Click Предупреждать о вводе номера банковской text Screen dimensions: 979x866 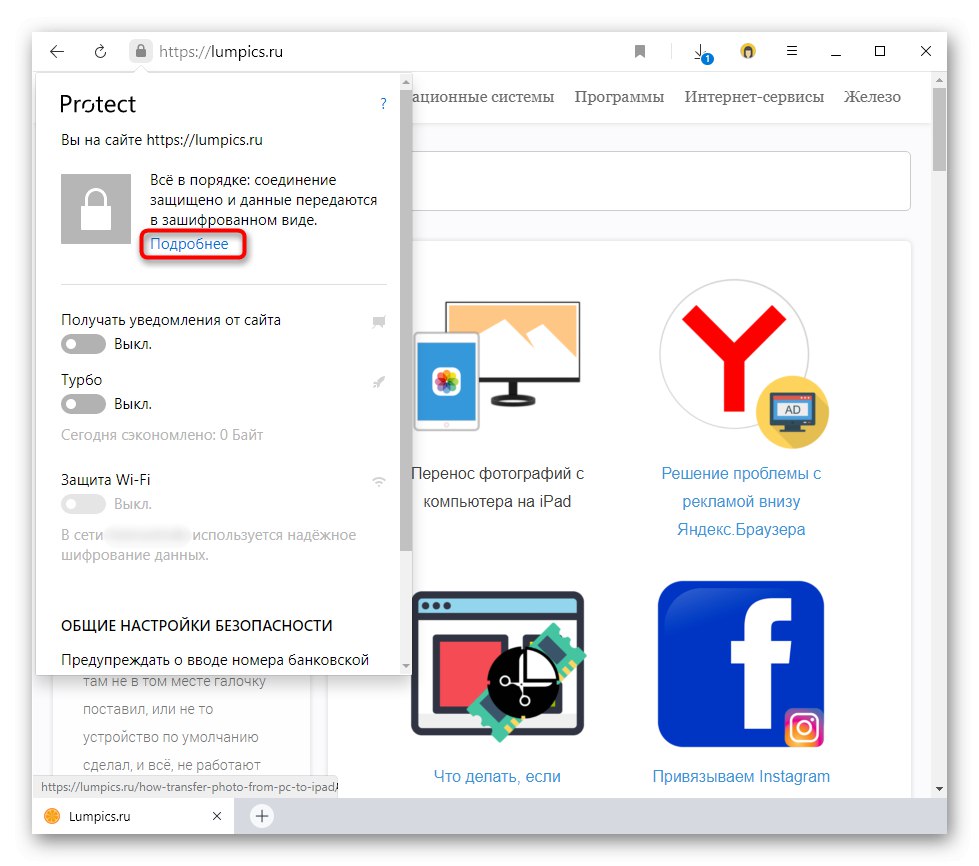[x=215, y=660]
